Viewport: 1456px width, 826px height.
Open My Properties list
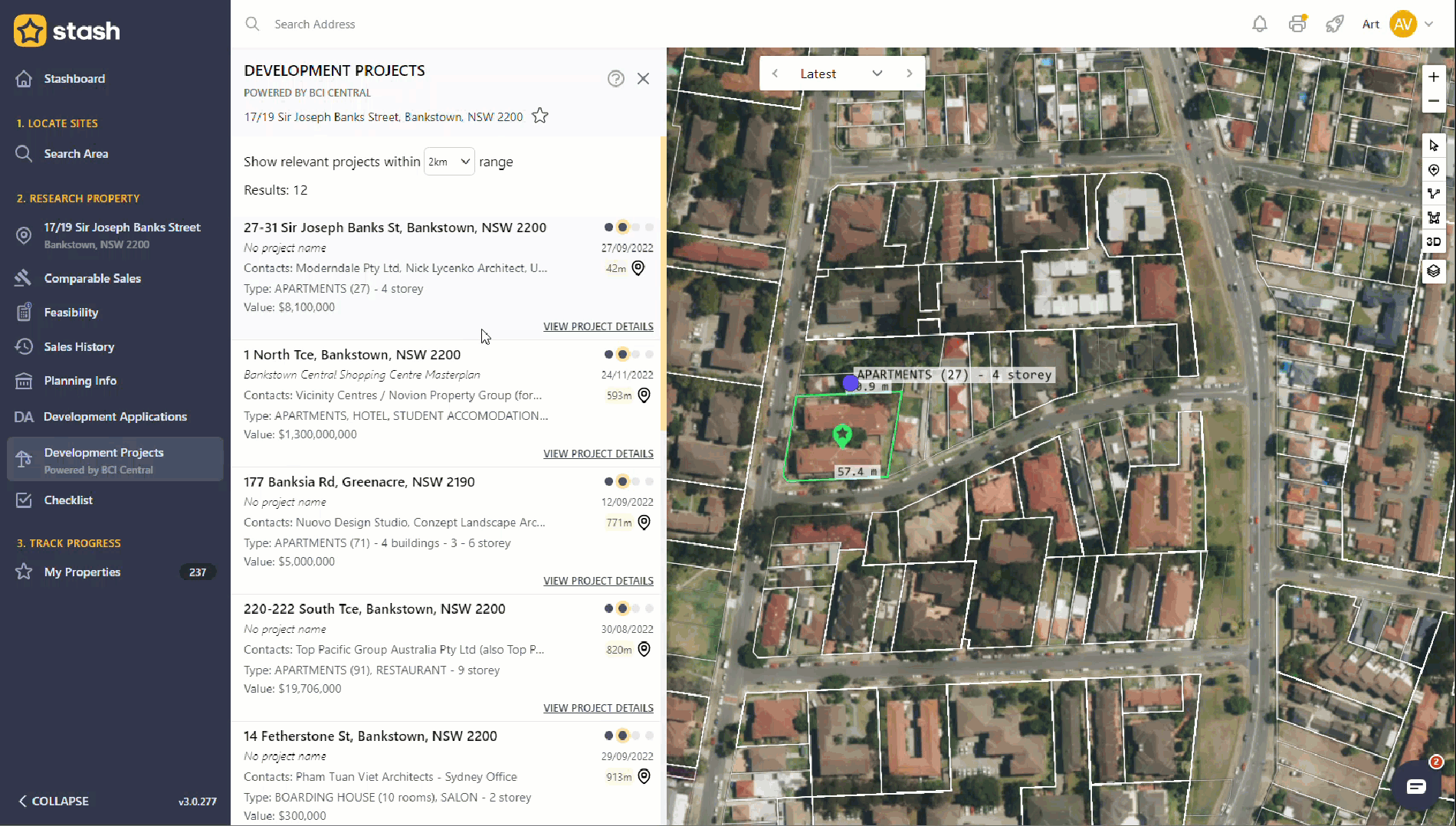82,572
